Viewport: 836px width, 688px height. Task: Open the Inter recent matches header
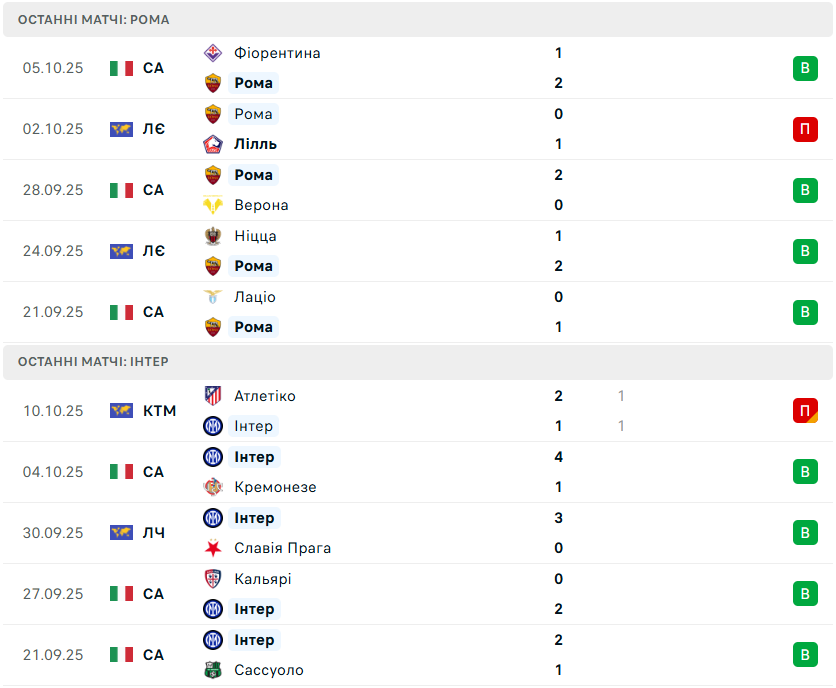[x=94, y=361]
